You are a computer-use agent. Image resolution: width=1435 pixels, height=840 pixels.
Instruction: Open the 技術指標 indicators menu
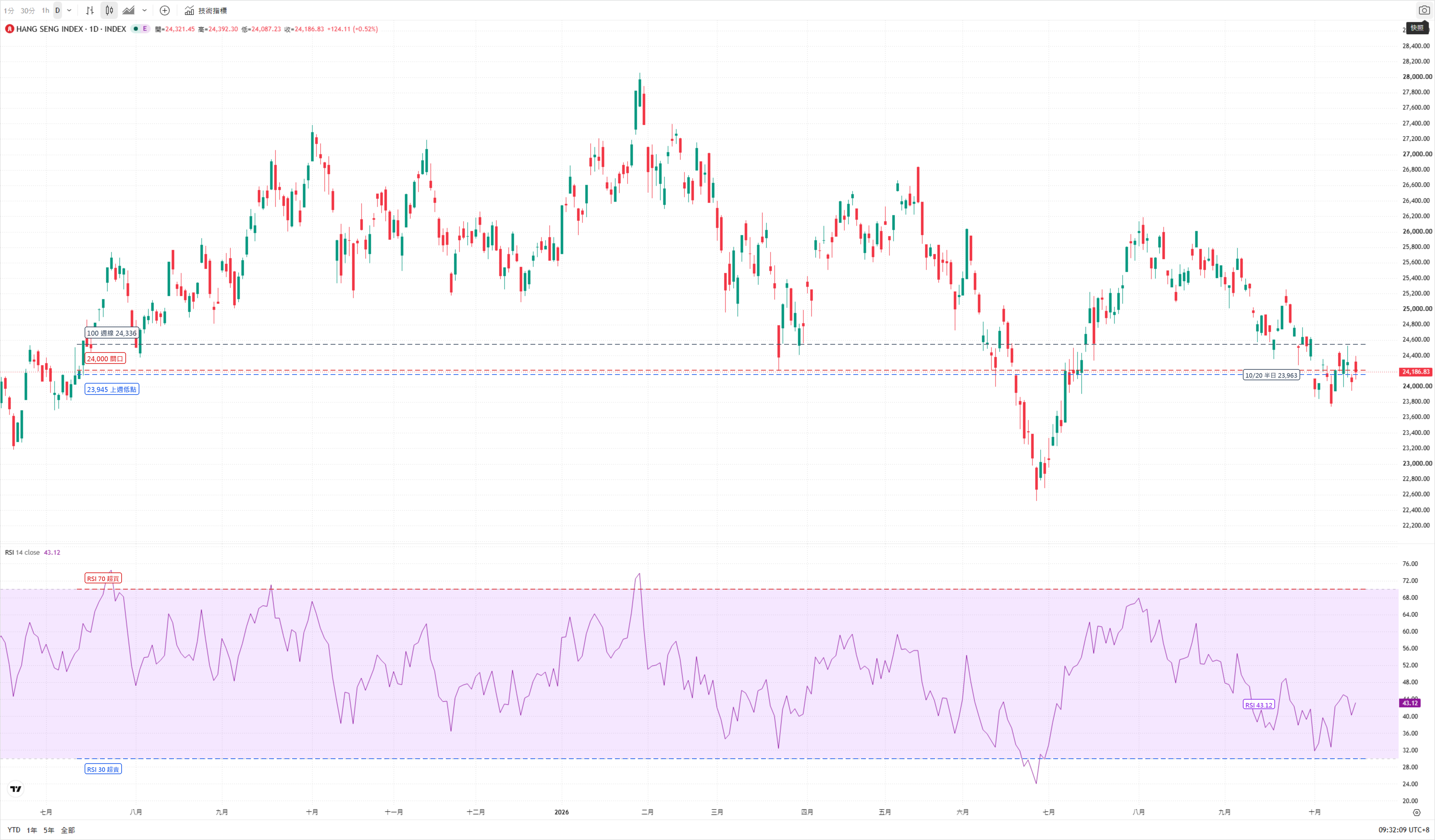pos(206,10)
